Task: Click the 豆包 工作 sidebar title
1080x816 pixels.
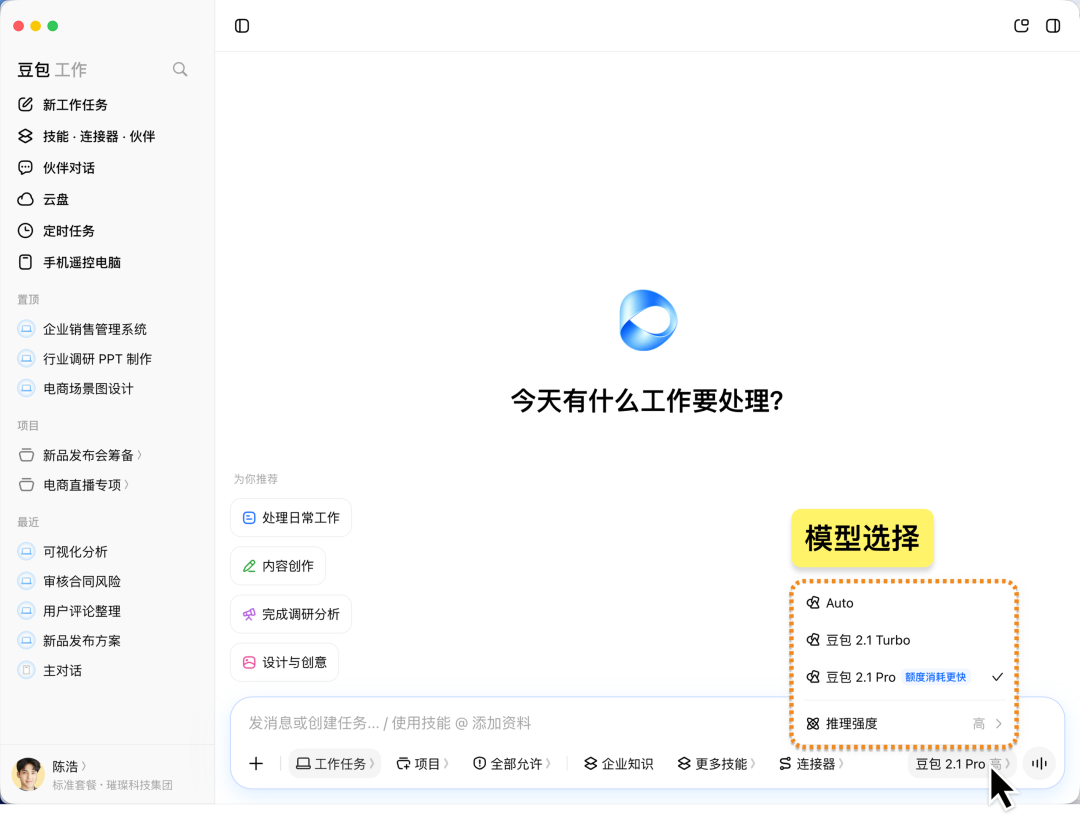Action: point(52,70)
